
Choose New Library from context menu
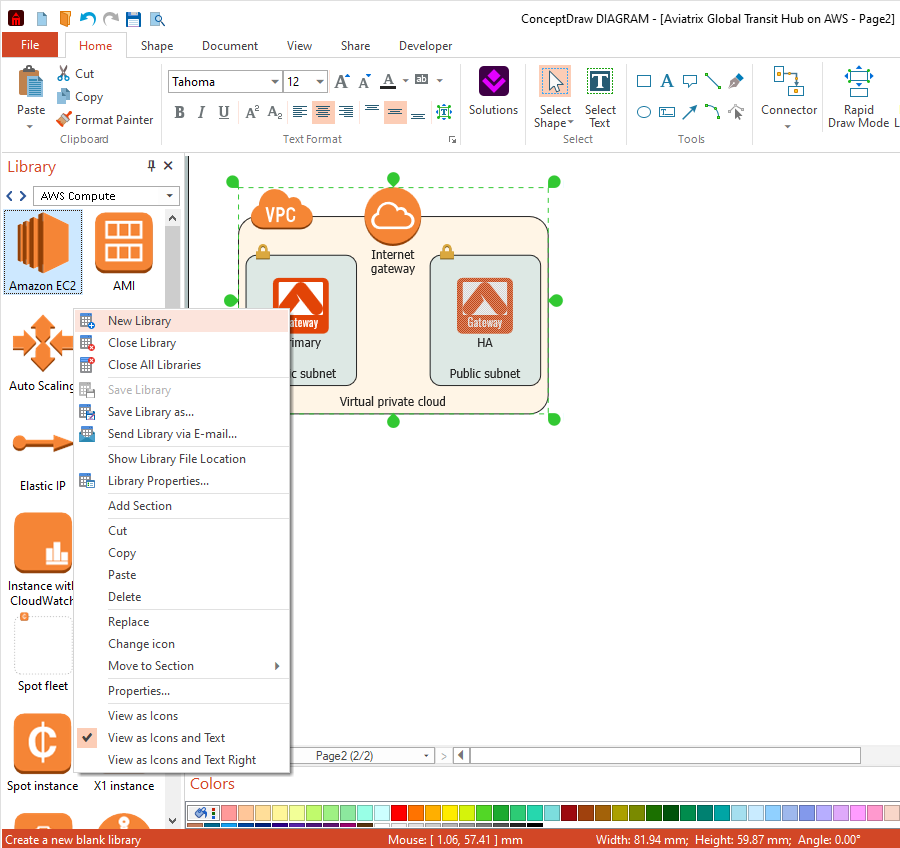(139, 321)
